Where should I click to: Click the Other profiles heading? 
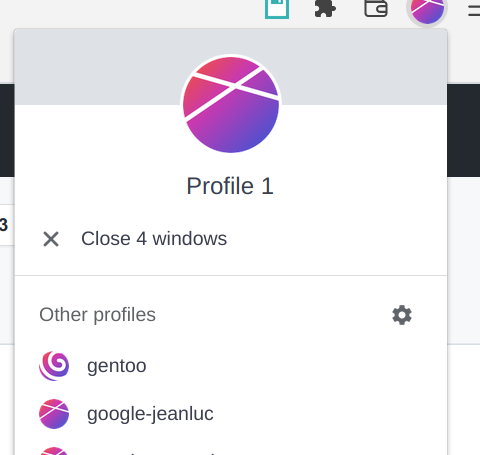tap(97, 315)
